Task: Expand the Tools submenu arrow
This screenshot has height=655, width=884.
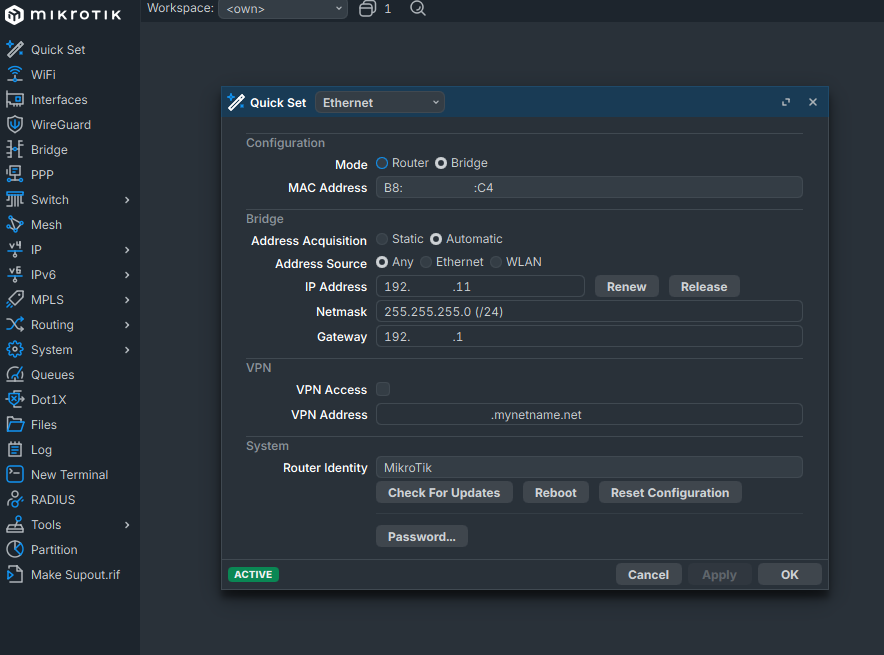Action: point(127,525)
